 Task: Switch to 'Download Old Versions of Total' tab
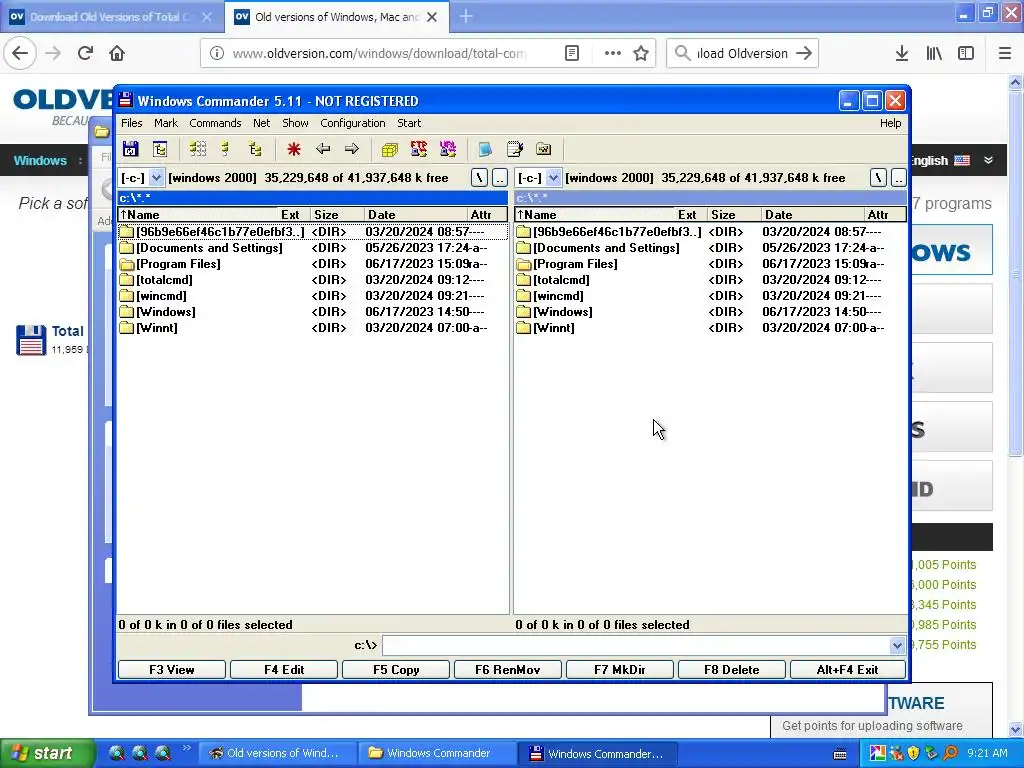click(x=111, y=17)
